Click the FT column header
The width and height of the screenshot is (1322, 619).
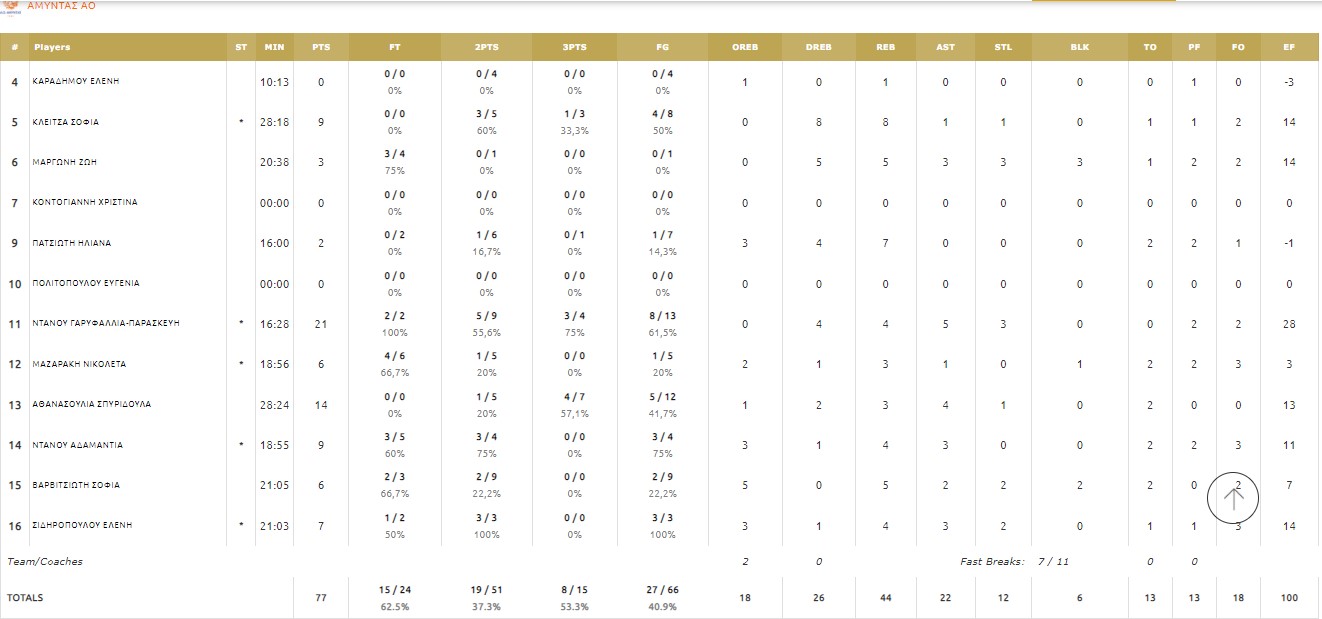[396, 47]
